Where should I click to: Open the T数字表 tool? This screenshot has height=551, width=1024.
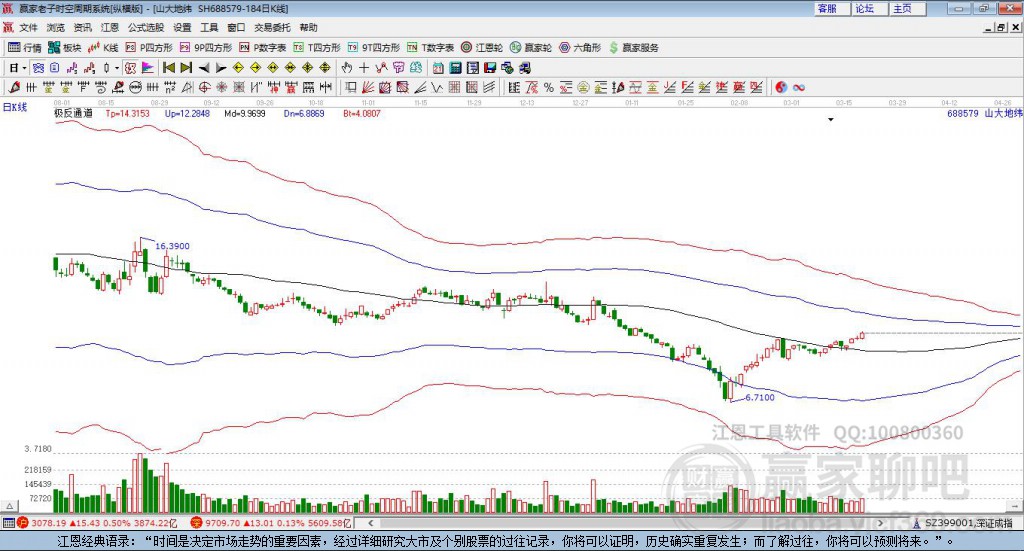(x=430, y=48)
